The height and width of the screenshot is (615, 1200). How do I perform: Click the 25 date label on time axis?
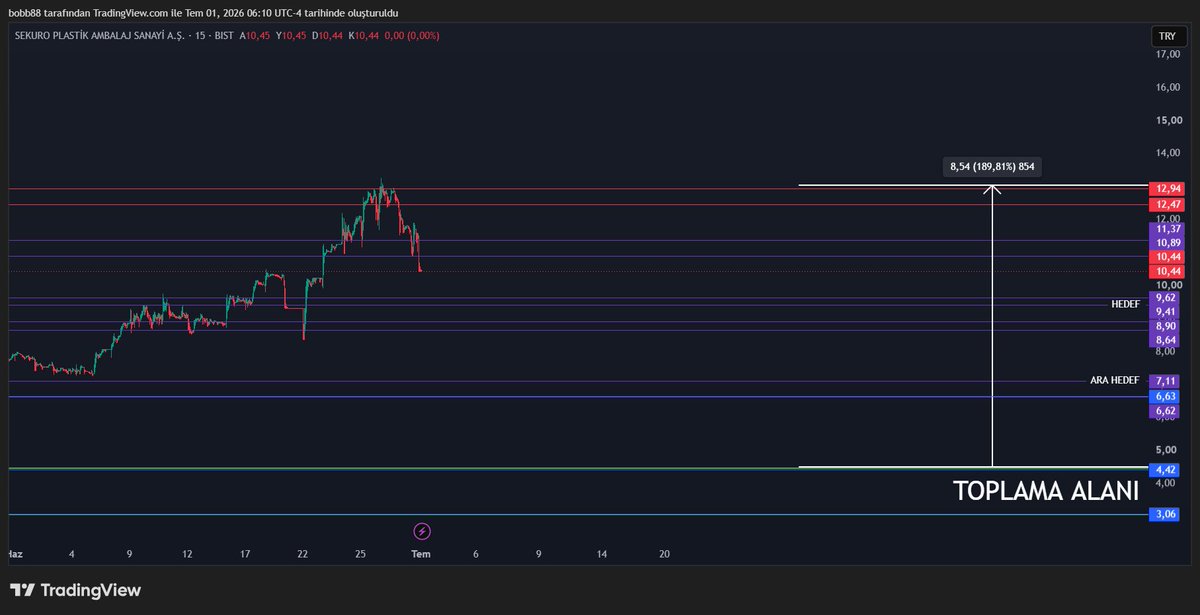point(360,553)
